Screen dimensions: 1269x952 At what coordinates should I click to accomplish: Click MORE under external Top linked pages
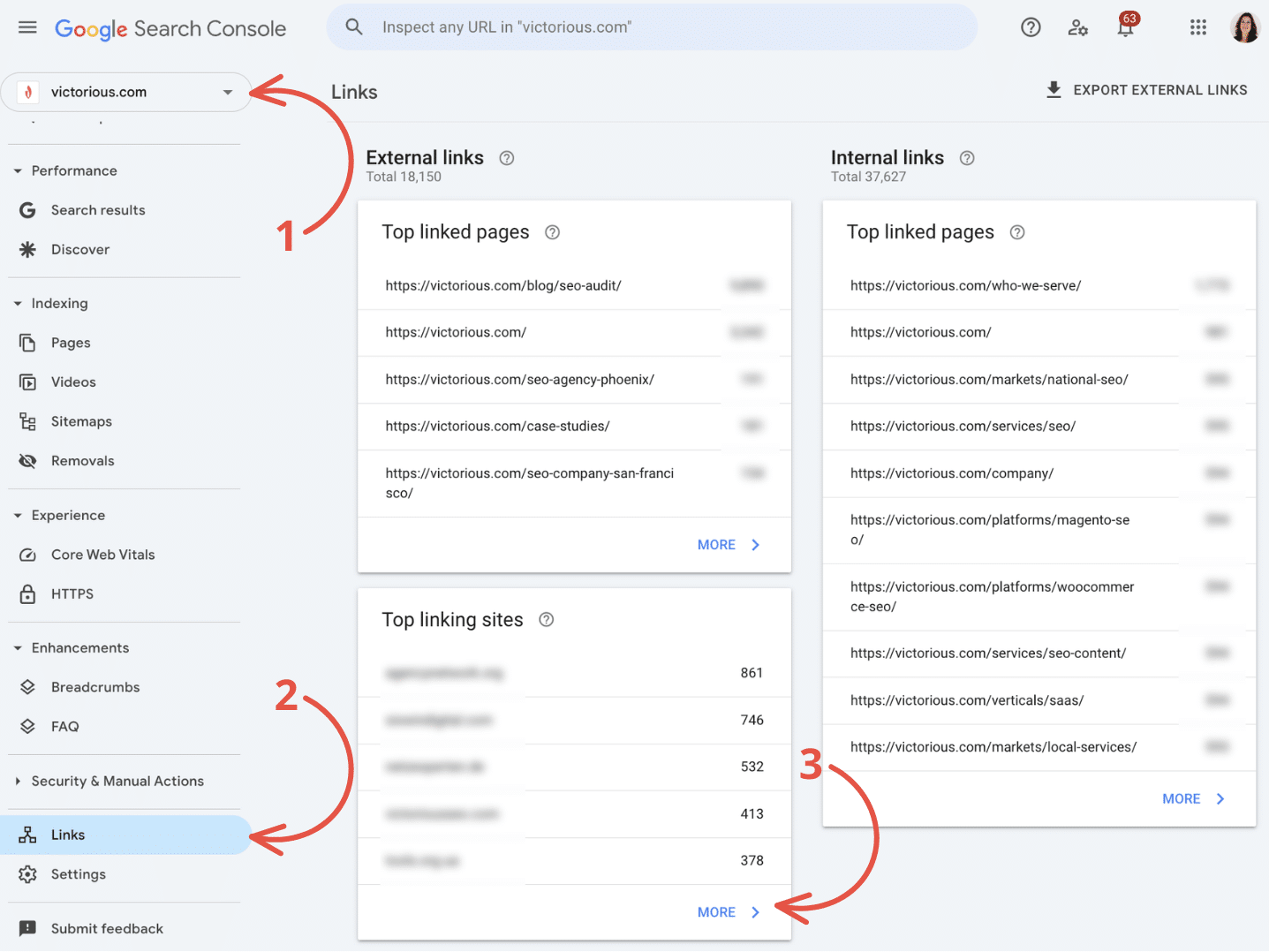pyautogui.click(x=729, y=545)
